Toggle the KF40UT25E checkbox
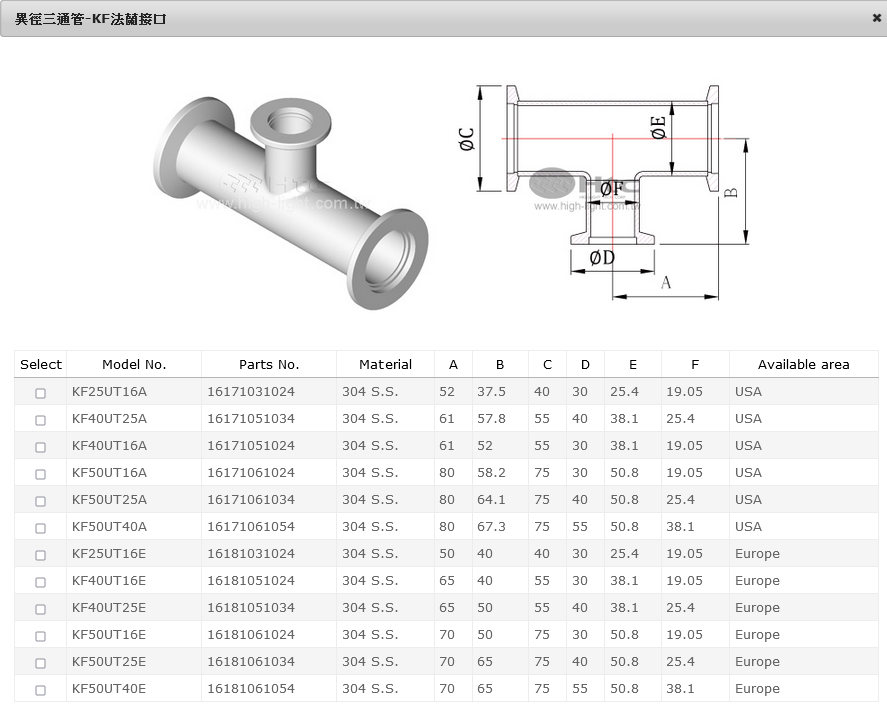 click(x=41, y=609)
